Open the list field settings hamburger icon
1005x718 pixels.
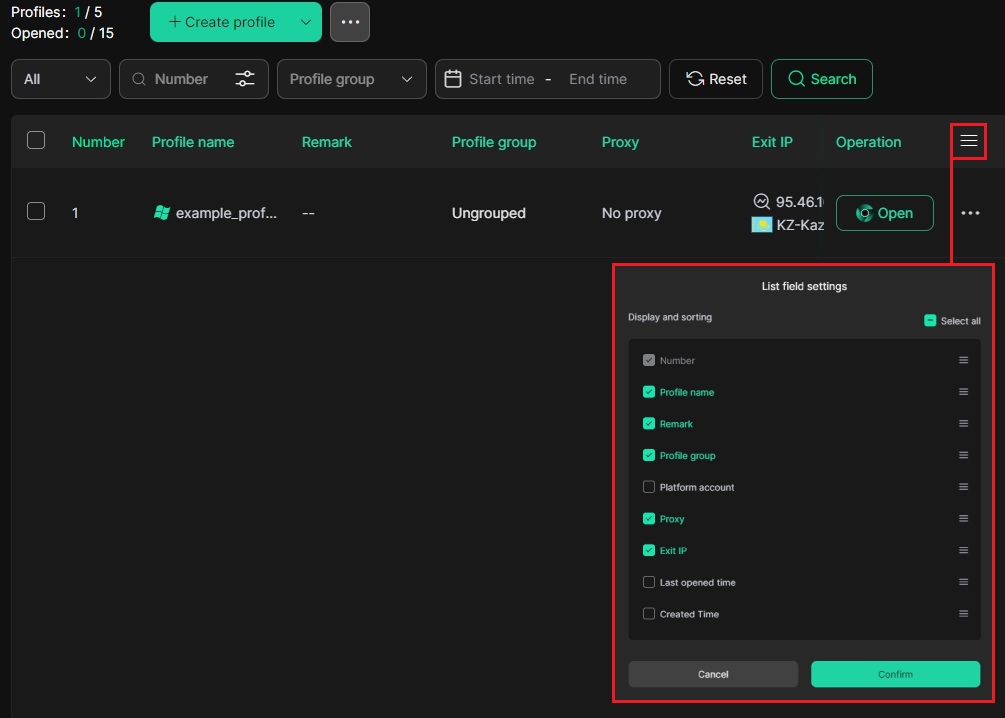coord(968,141)
